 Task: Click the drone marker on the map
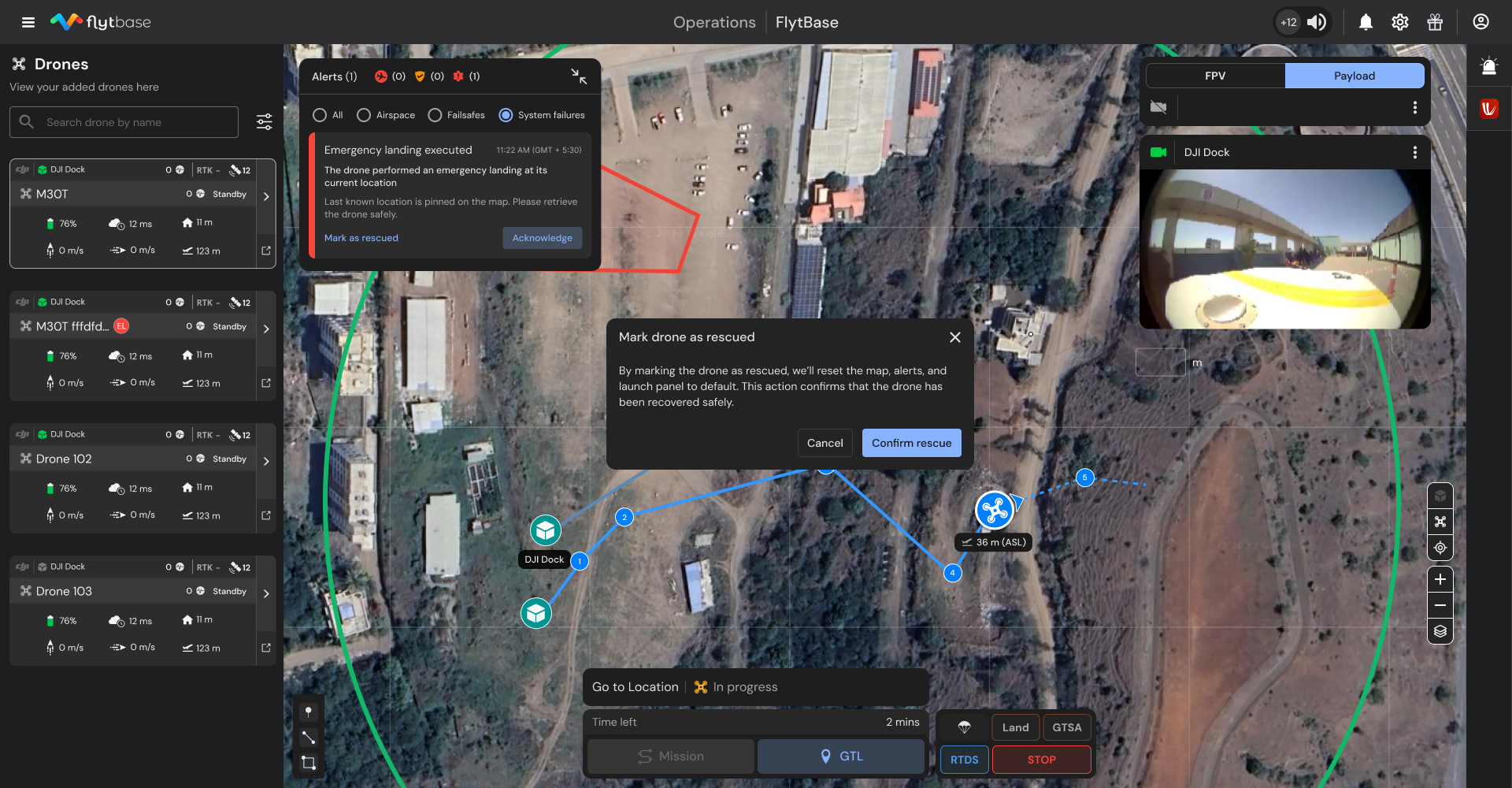coord(995,510)
